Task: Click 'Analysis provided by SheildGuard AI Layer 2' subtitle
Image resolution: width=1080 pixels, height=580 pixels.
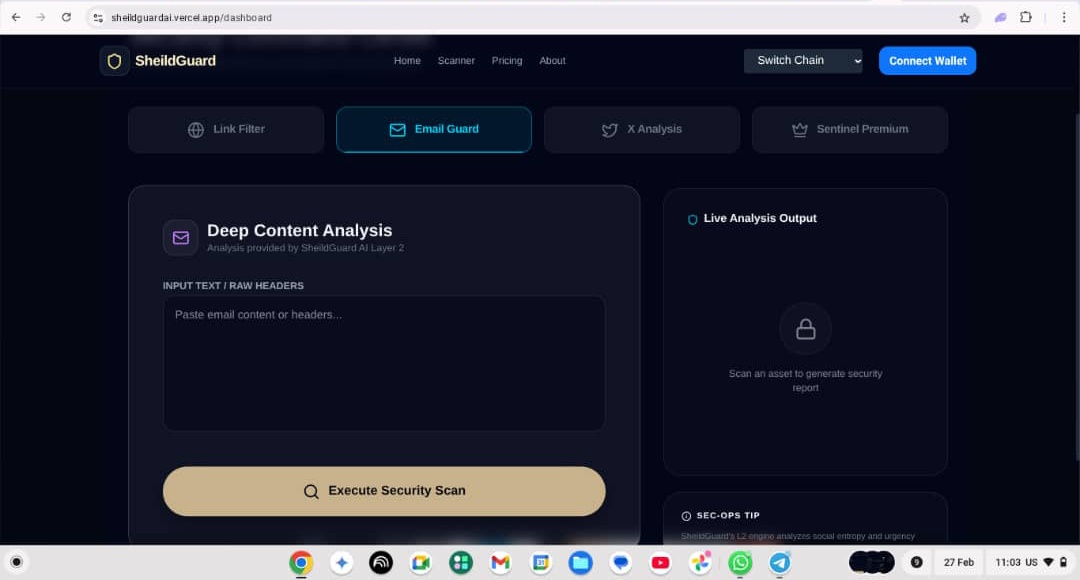Action: coord(305,248)
